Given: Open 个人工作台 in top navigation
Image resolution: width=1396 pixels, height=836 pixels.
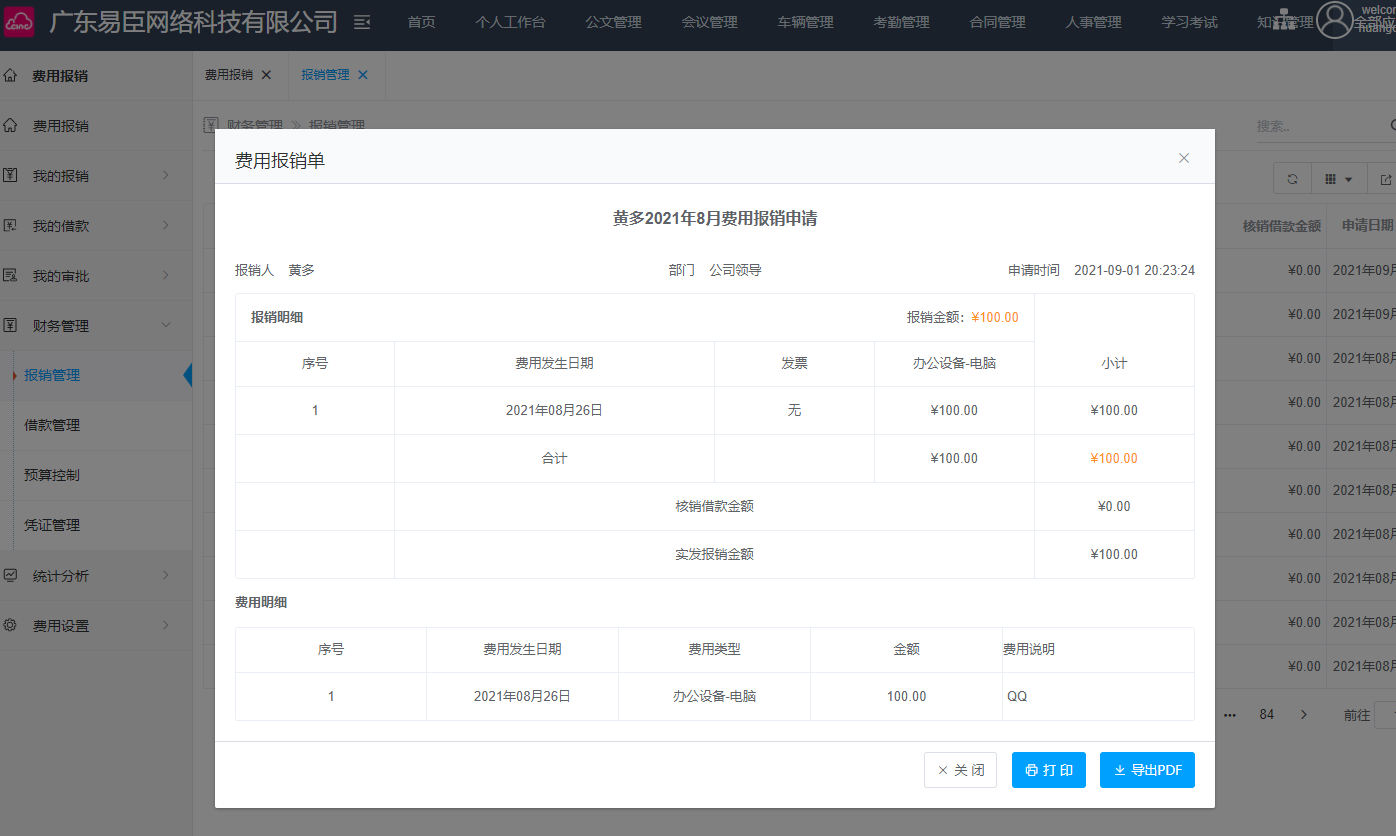Looking at the screenshot, I should pos(511,22).
